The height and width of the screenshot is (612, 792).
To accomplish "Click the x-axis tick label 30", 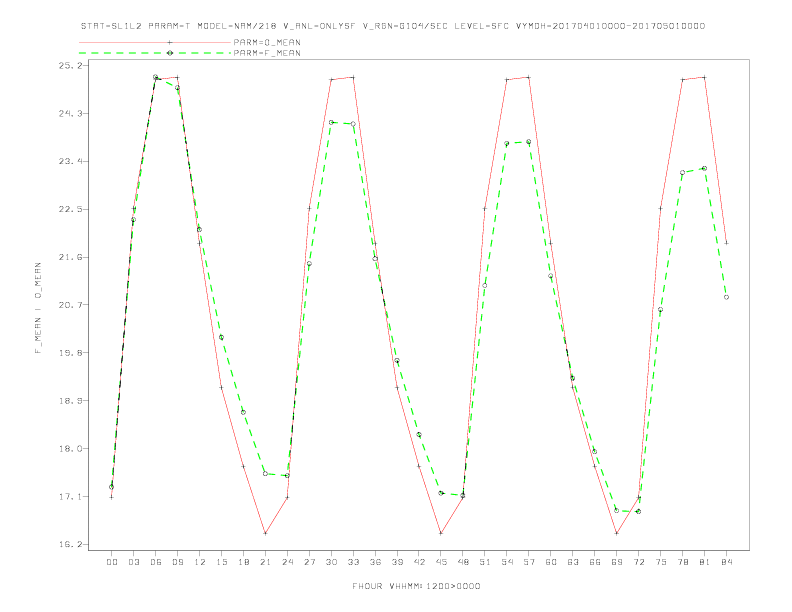I will pos(331,562).
